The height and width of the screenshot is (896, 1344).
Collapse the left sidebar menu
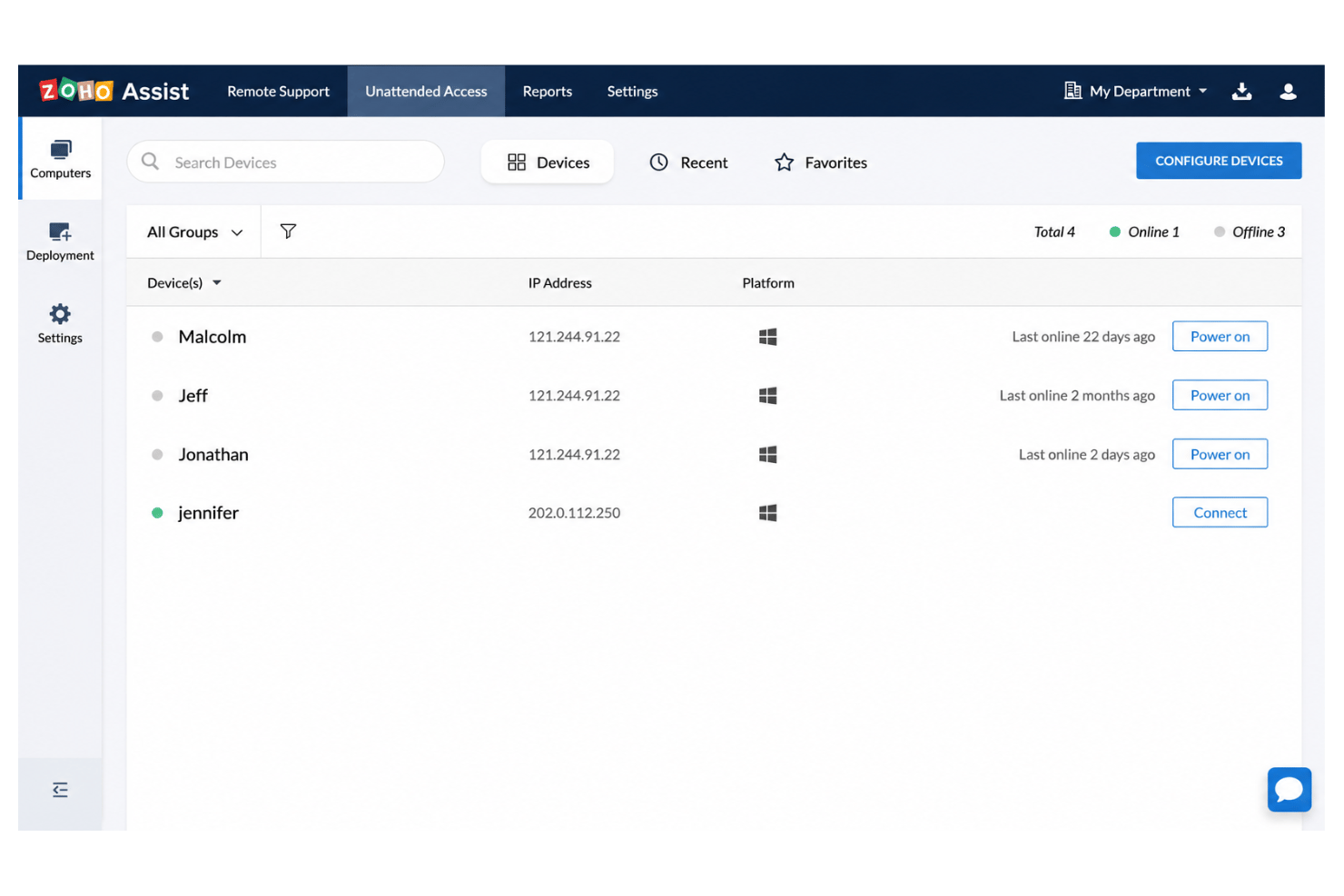[x=60, y=790]
